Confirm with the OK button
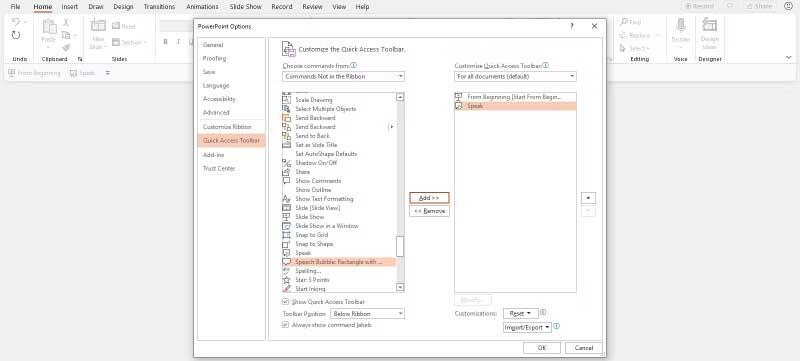 (542, 348)
